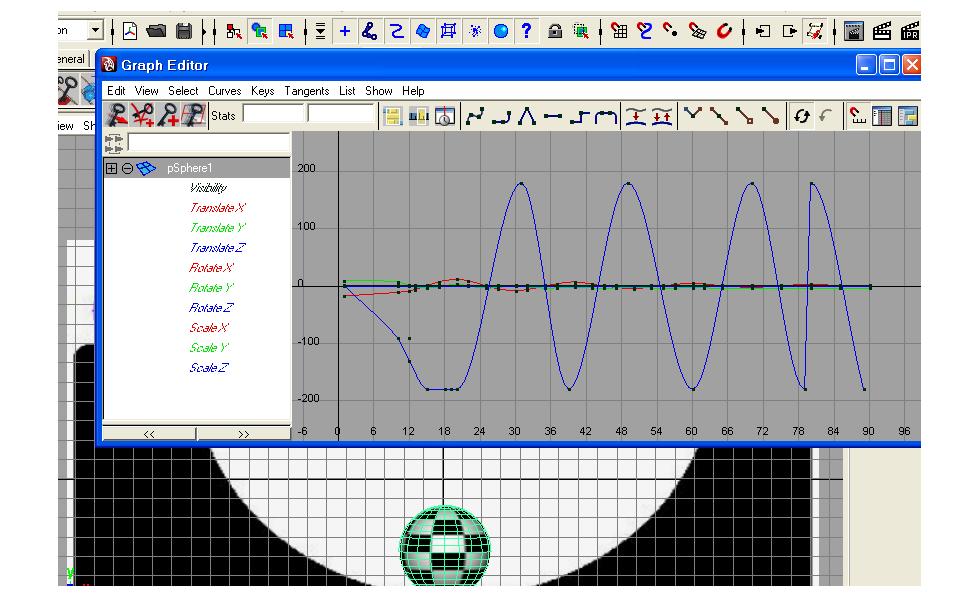Screen dimensions: 956x609
Task: Select the Visibility channel
Action: tap(208, 188)
